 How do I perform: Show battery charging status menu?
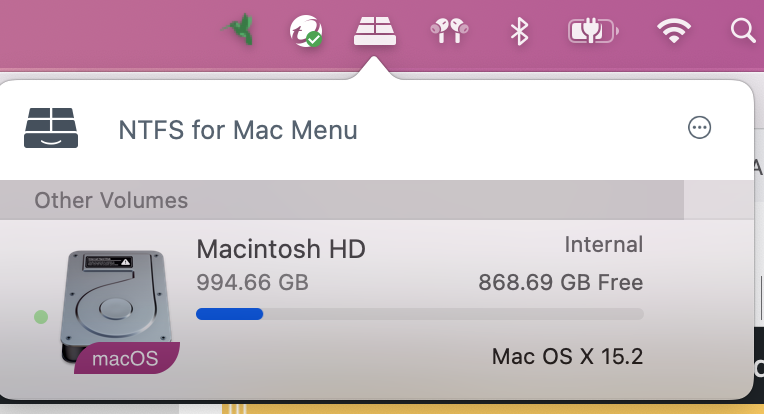pyautogui.click(x=593, y=31)
